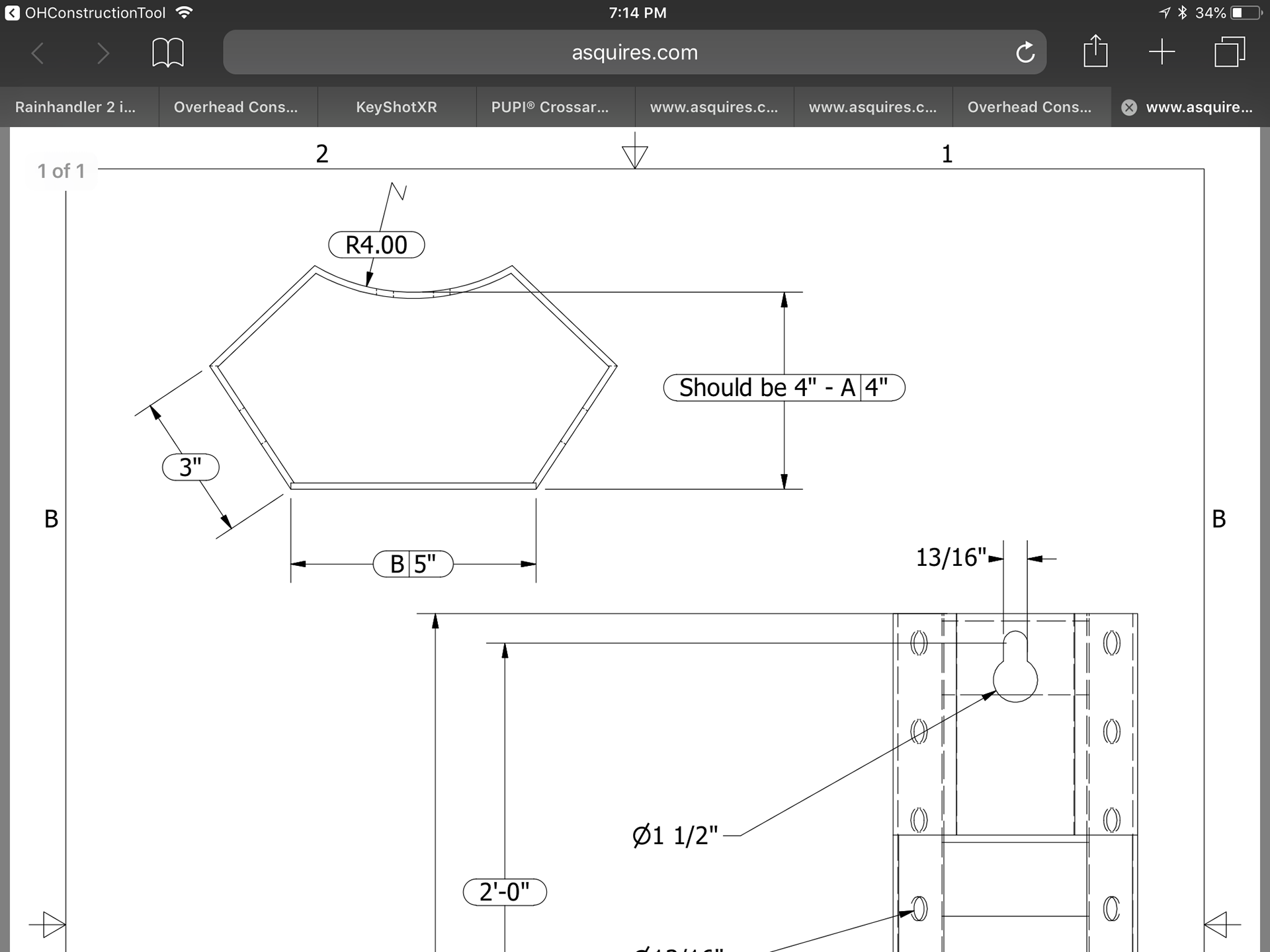Select second Overhead Cons tab

(x=1029, y=107)
